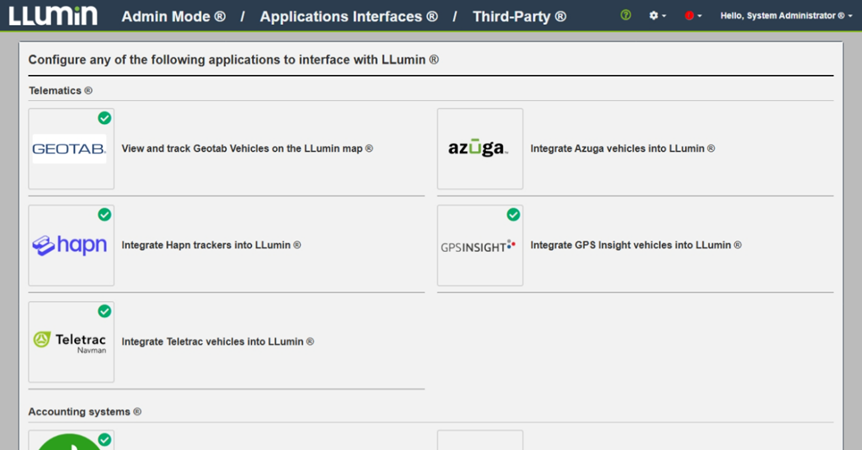Open the Teletrac Navman integration tile

click(71, 342)
